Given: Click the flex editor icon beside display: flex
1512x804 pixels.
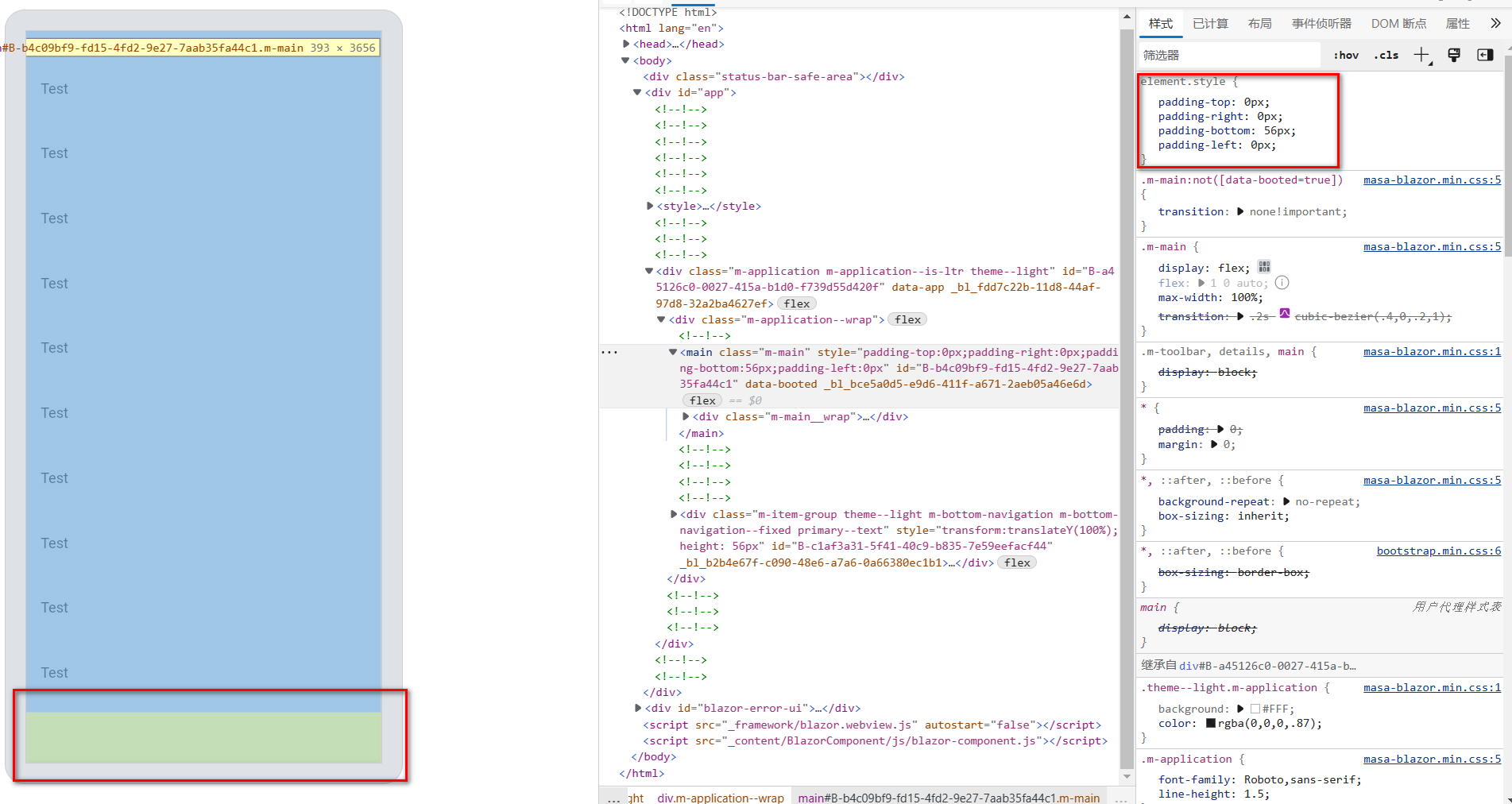Looking at the screenshot, I should click(x=1263, y=266).
